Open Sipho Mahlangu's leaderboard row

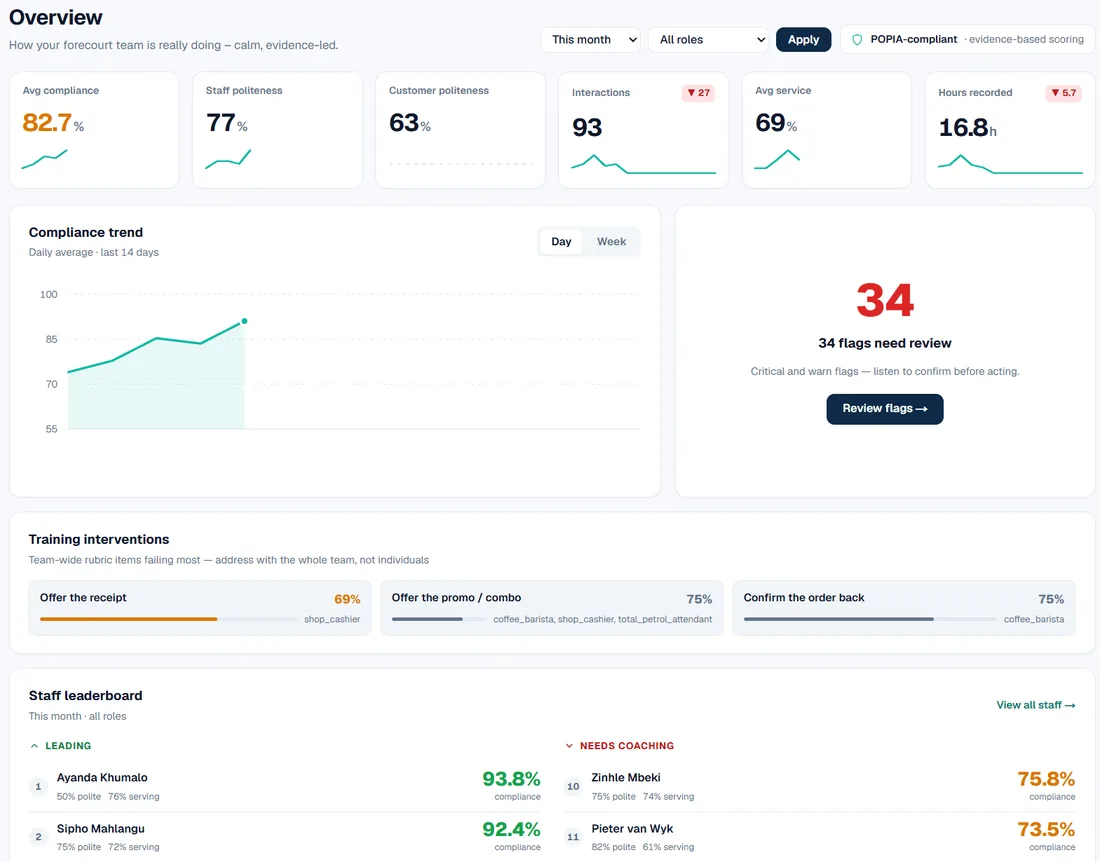pos(285,837)
